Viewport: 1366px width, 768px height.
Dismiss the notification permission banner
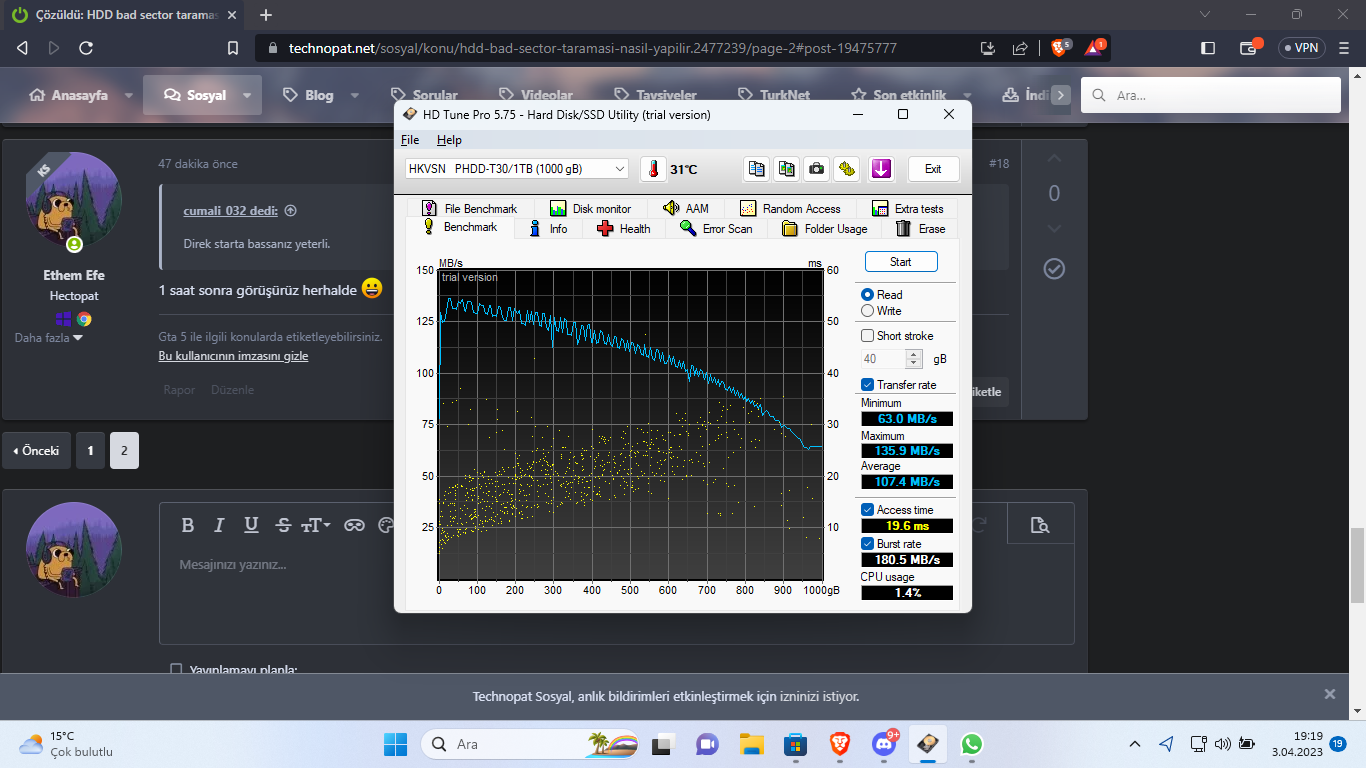tap(1330, 694)
